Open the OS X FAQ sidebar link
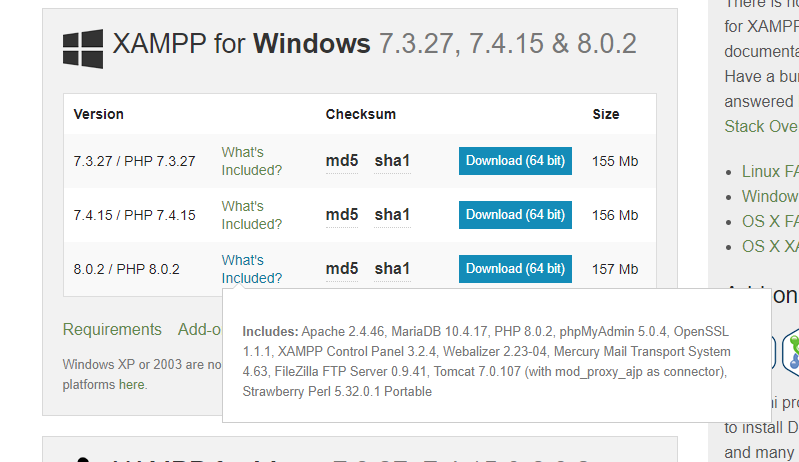Screen dimensions: 799x462 pos(770,221)
